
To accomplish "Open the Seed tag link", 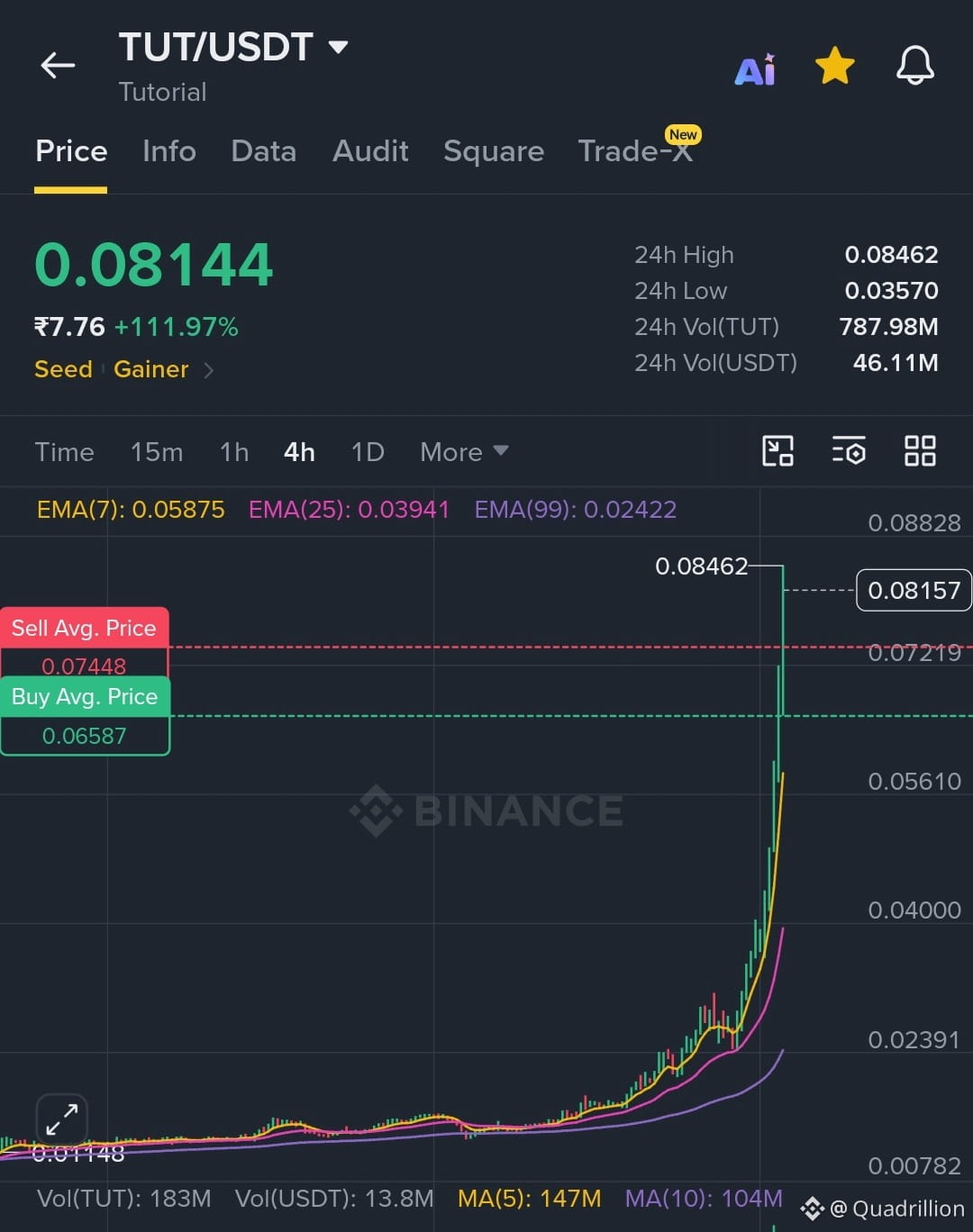I will click(63, 369).
